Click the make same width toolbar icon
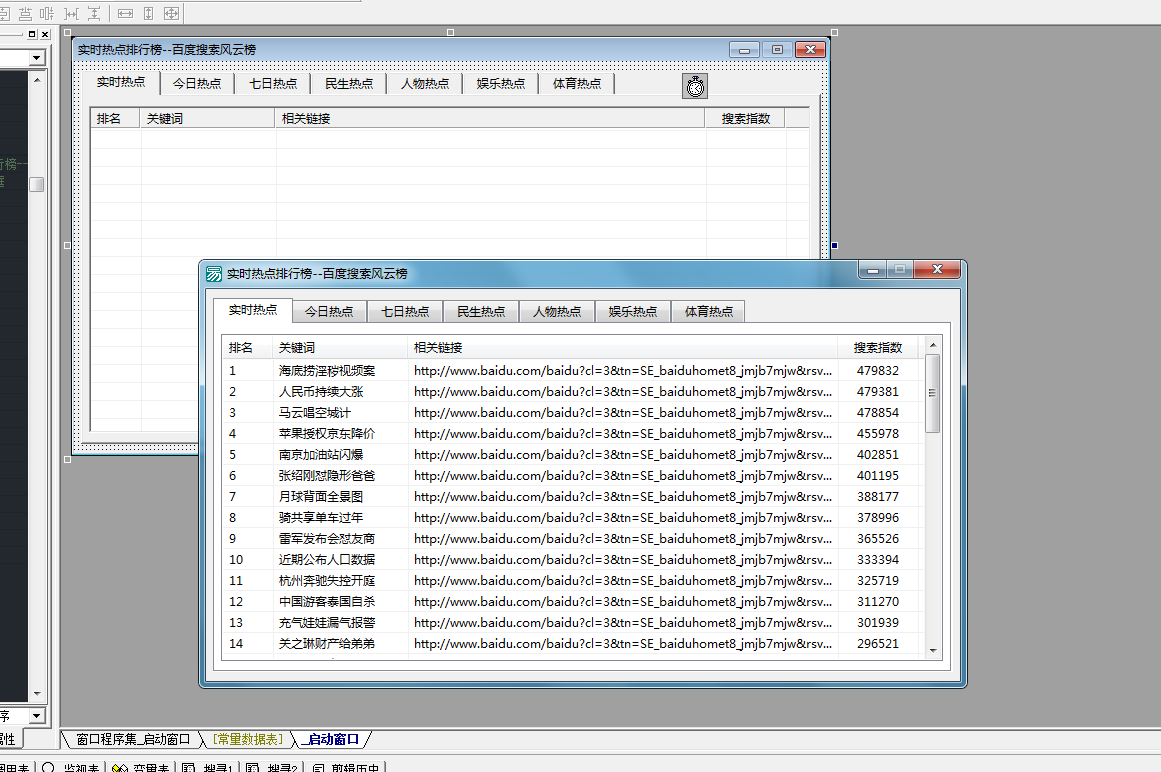This screenshot has width=1161, height=772. click(x=125, y=13)
